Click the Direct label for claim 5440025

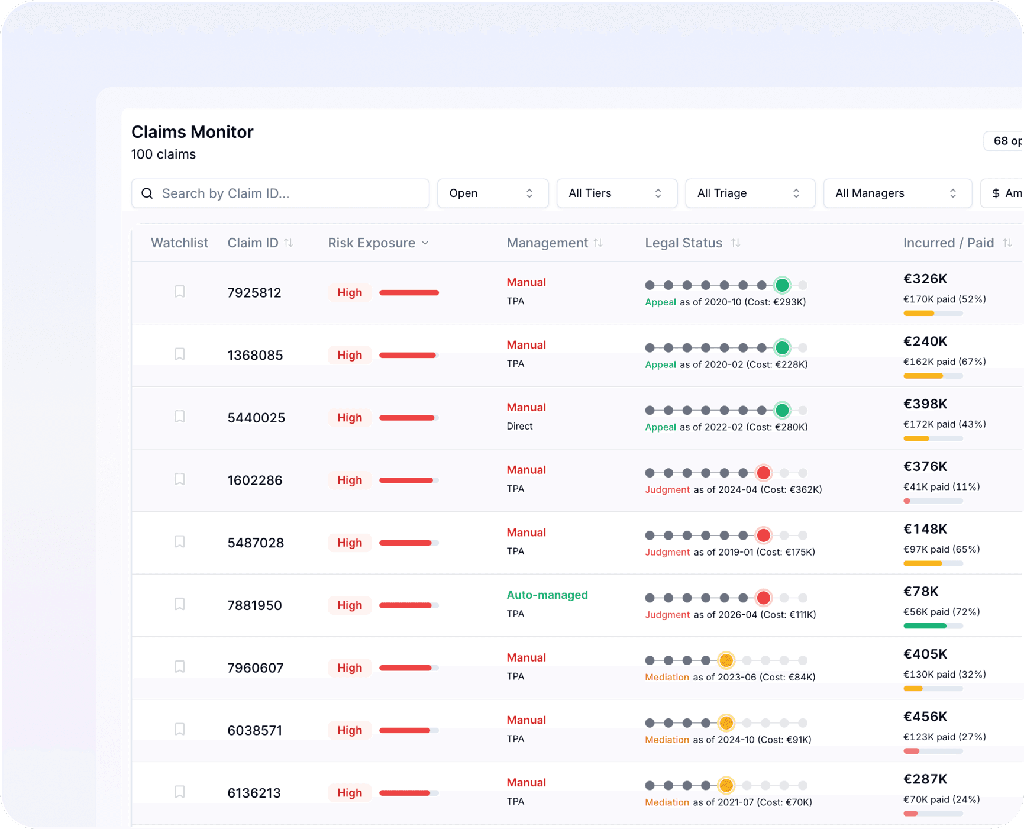(x=520, y=426)
